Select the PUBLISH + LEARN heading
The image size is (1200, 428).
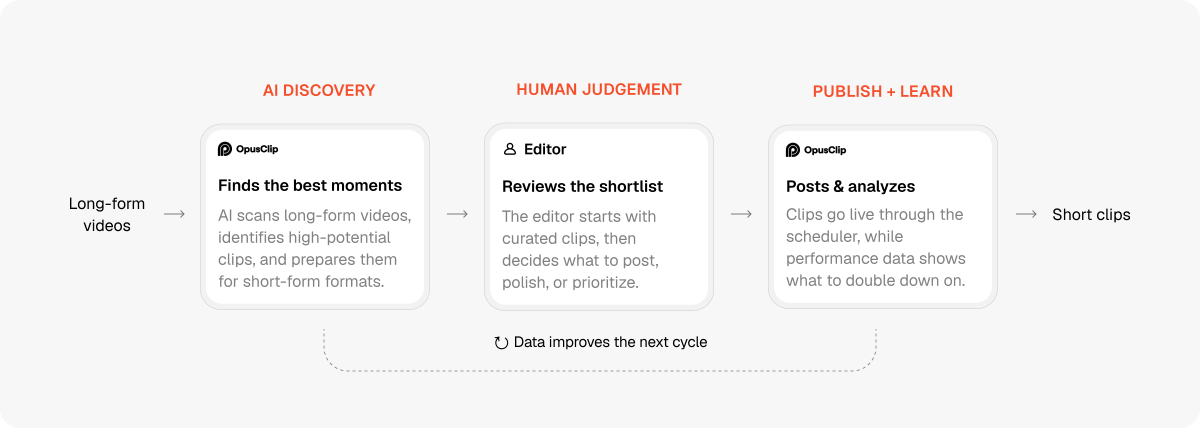click(883, 91)
